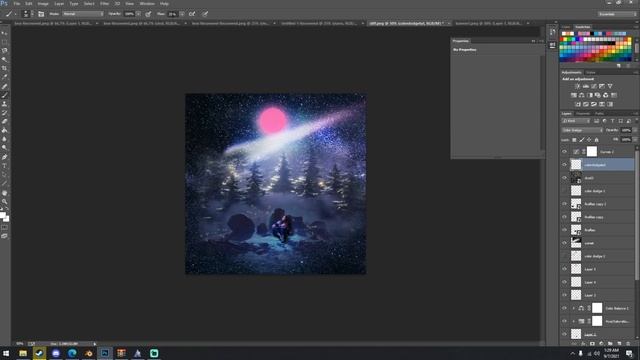
Task: Open the Flow slider arrow
Action: click(182, 14)
